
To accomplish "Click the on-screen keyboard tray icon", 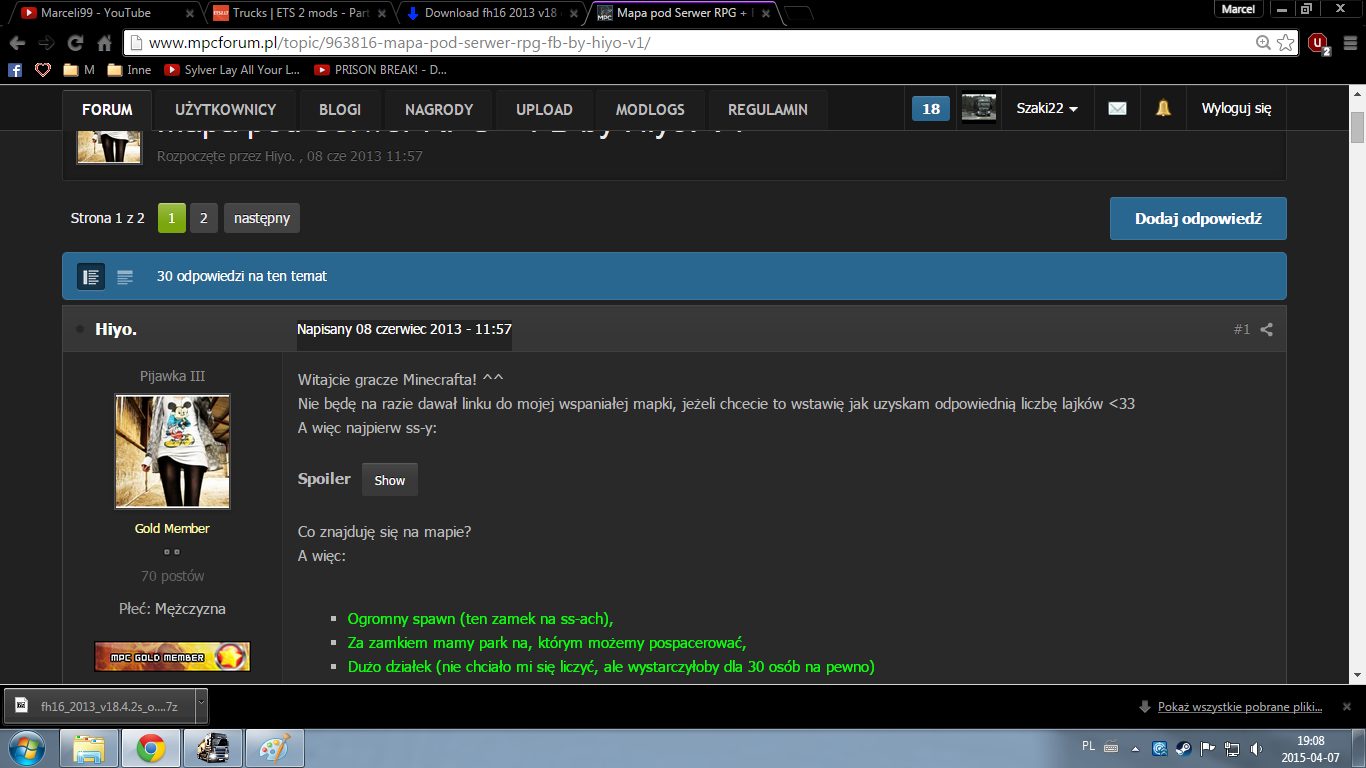I will pyautogui.click(x=1111, y=748).
